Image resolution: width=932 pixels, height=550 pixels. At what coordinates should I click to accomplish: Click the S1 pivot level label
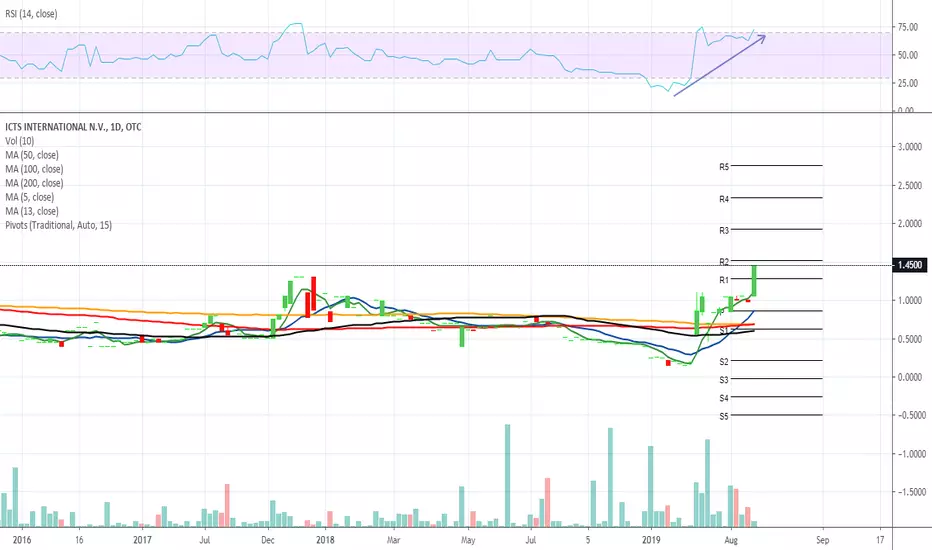[724, 331]
